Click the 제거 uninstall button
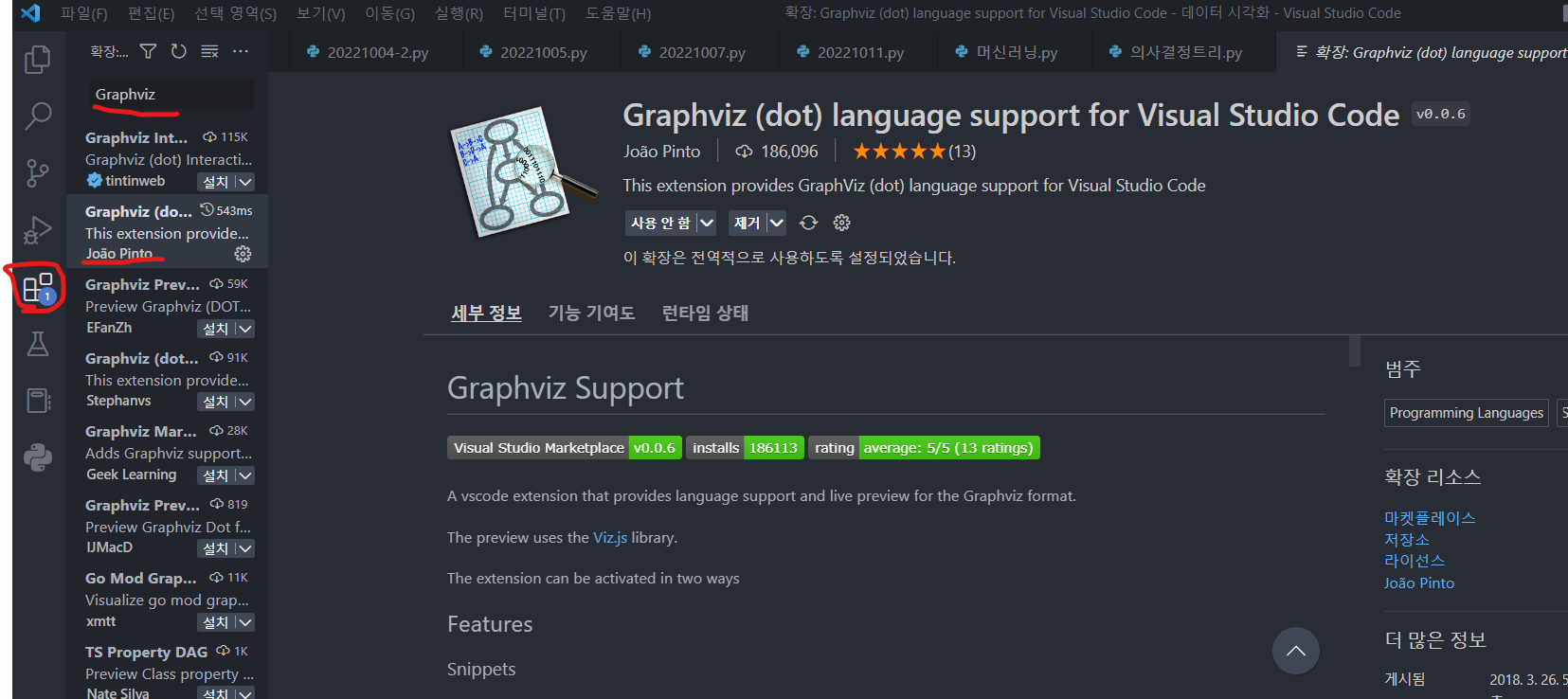 click(748, 223)
